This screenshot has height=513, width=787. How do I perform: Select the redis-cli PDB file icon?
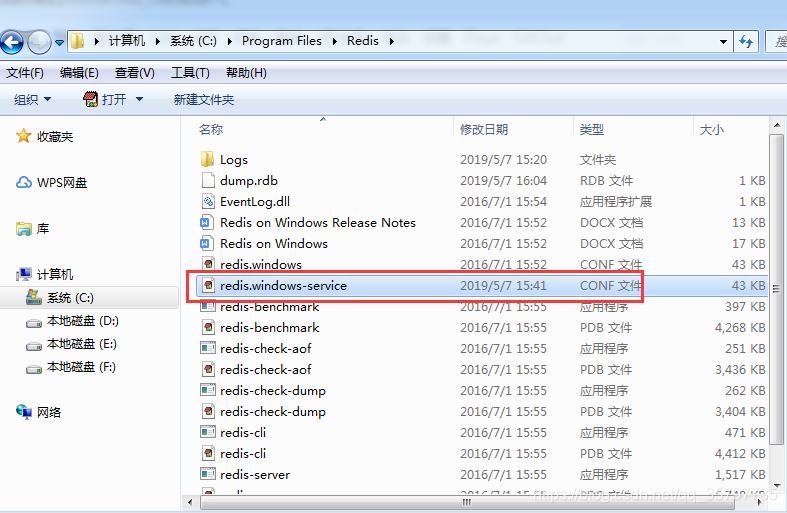click(x=208, y=453)
